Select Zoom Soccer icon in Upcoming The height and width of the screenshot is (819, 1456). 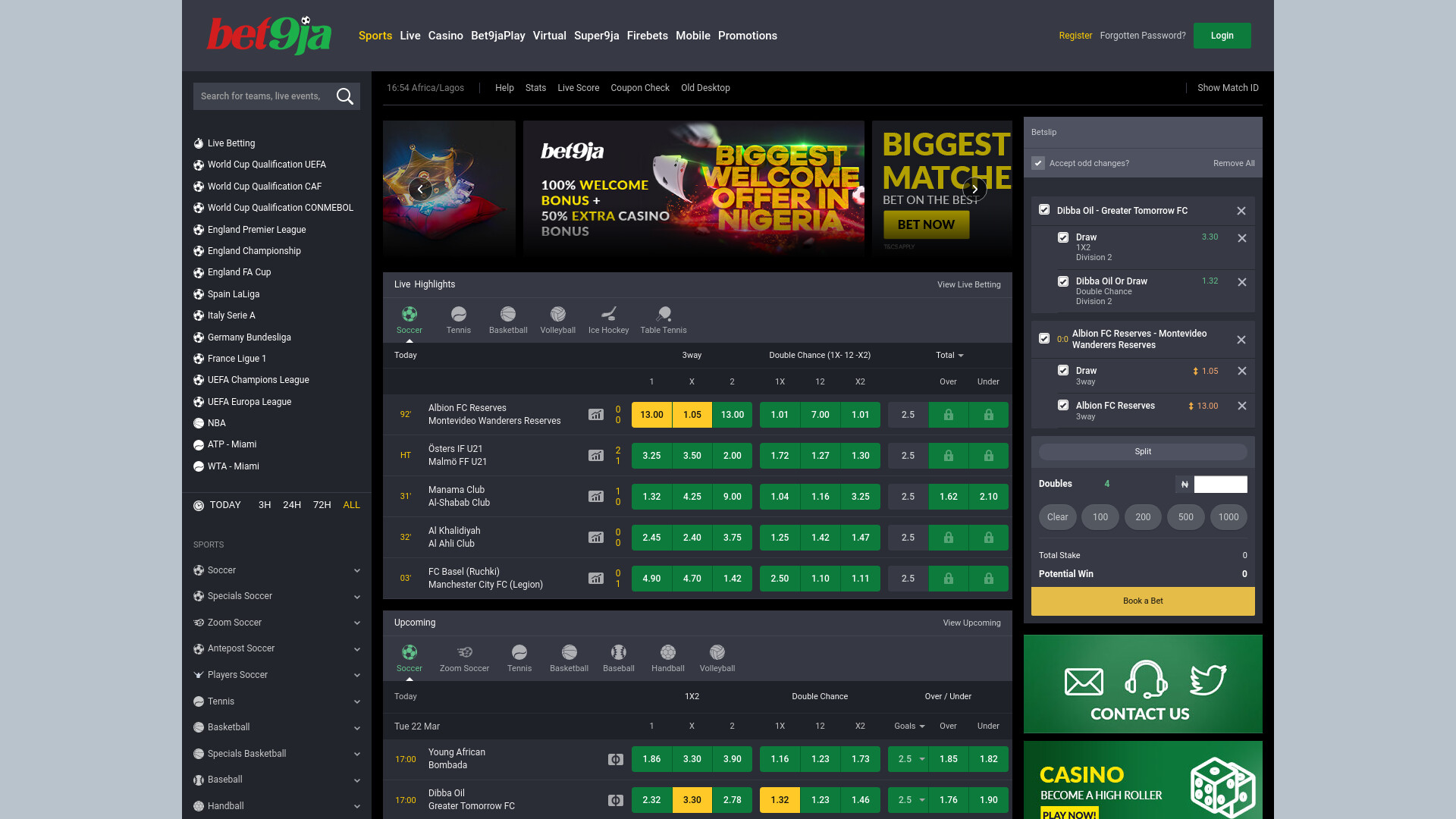[x=465, y=652]
